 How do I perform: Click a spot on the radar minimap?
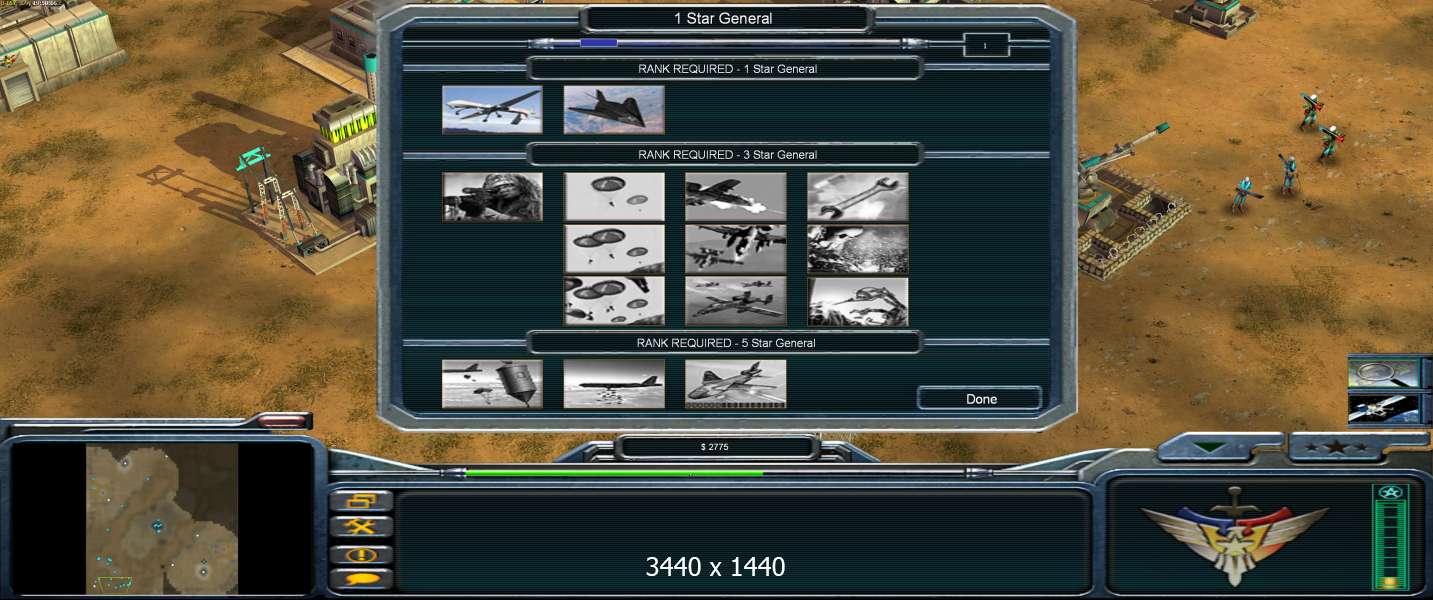click(x=162, y=519)
